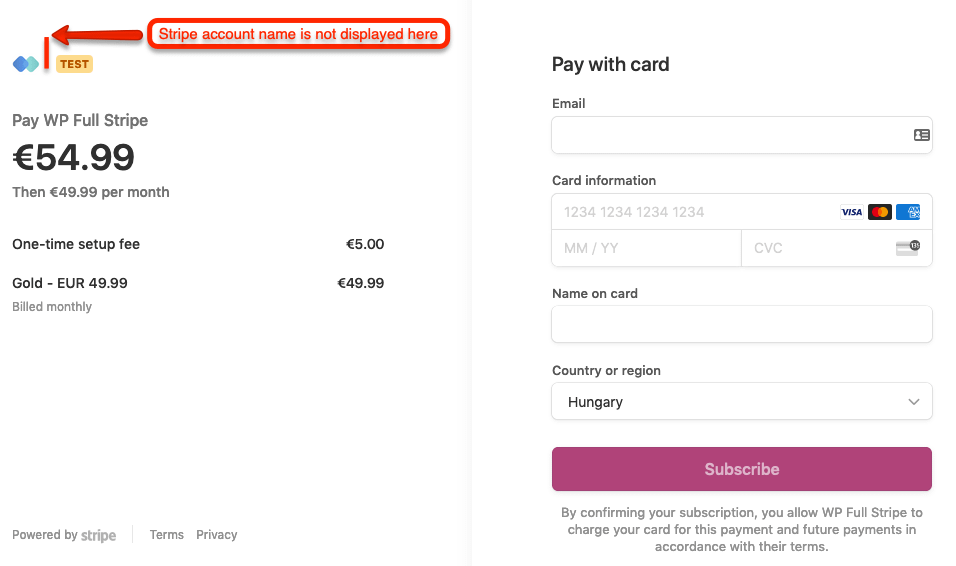Image resolution: width=956 pixels, height=566 pixels.
Task: Click the Mastercard icon
Action: click(x=880, y=212)
